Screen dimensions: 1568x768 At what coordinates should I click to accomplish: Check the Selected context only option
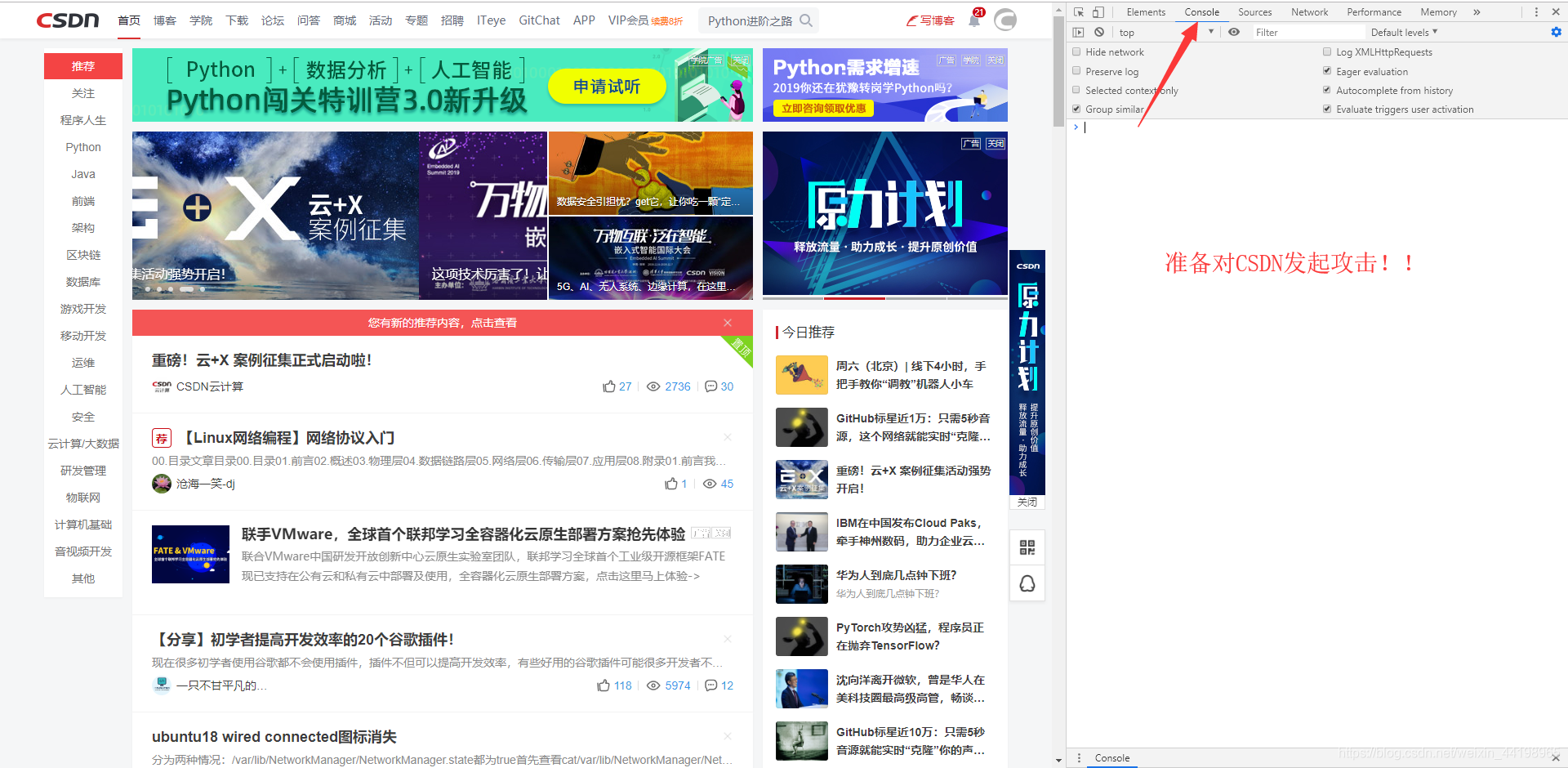[1076, 90]
